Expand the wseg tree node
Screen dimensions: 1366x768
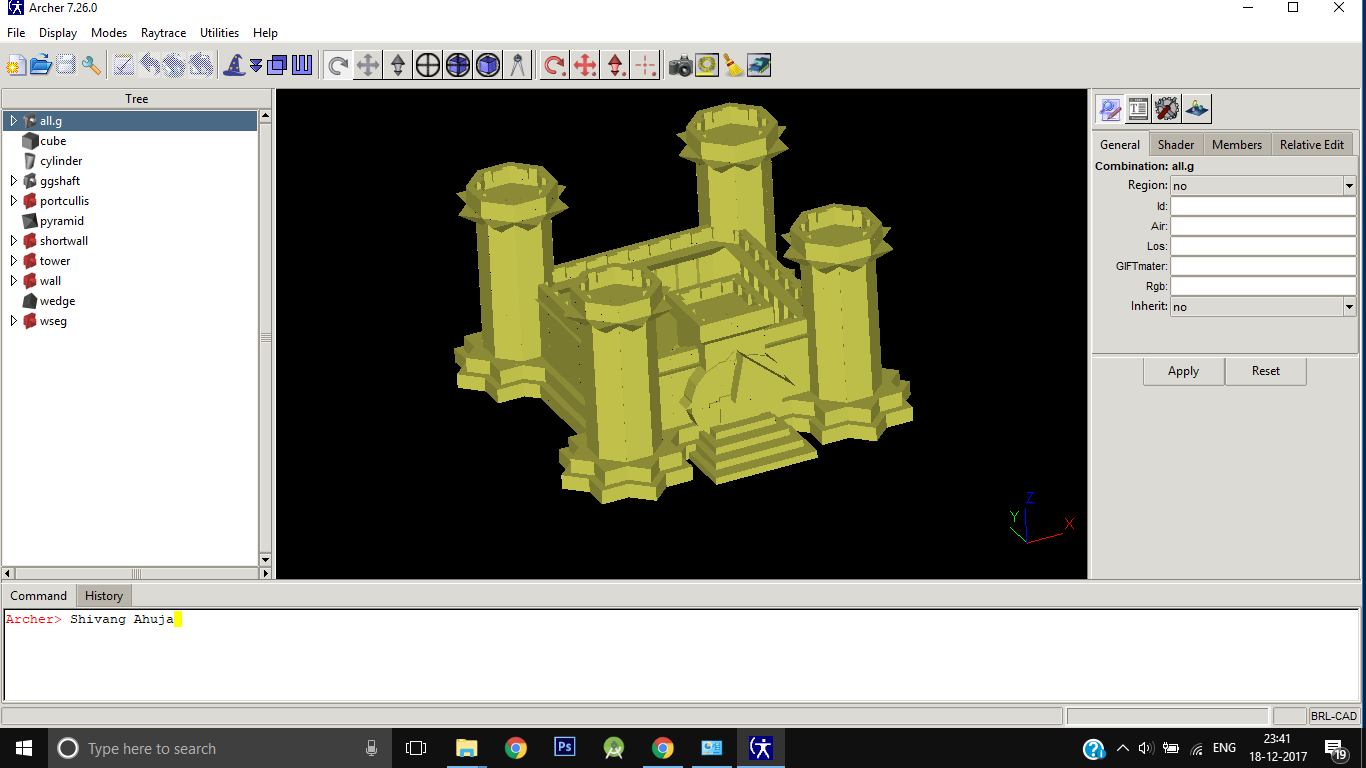click(x=14, y=321)
